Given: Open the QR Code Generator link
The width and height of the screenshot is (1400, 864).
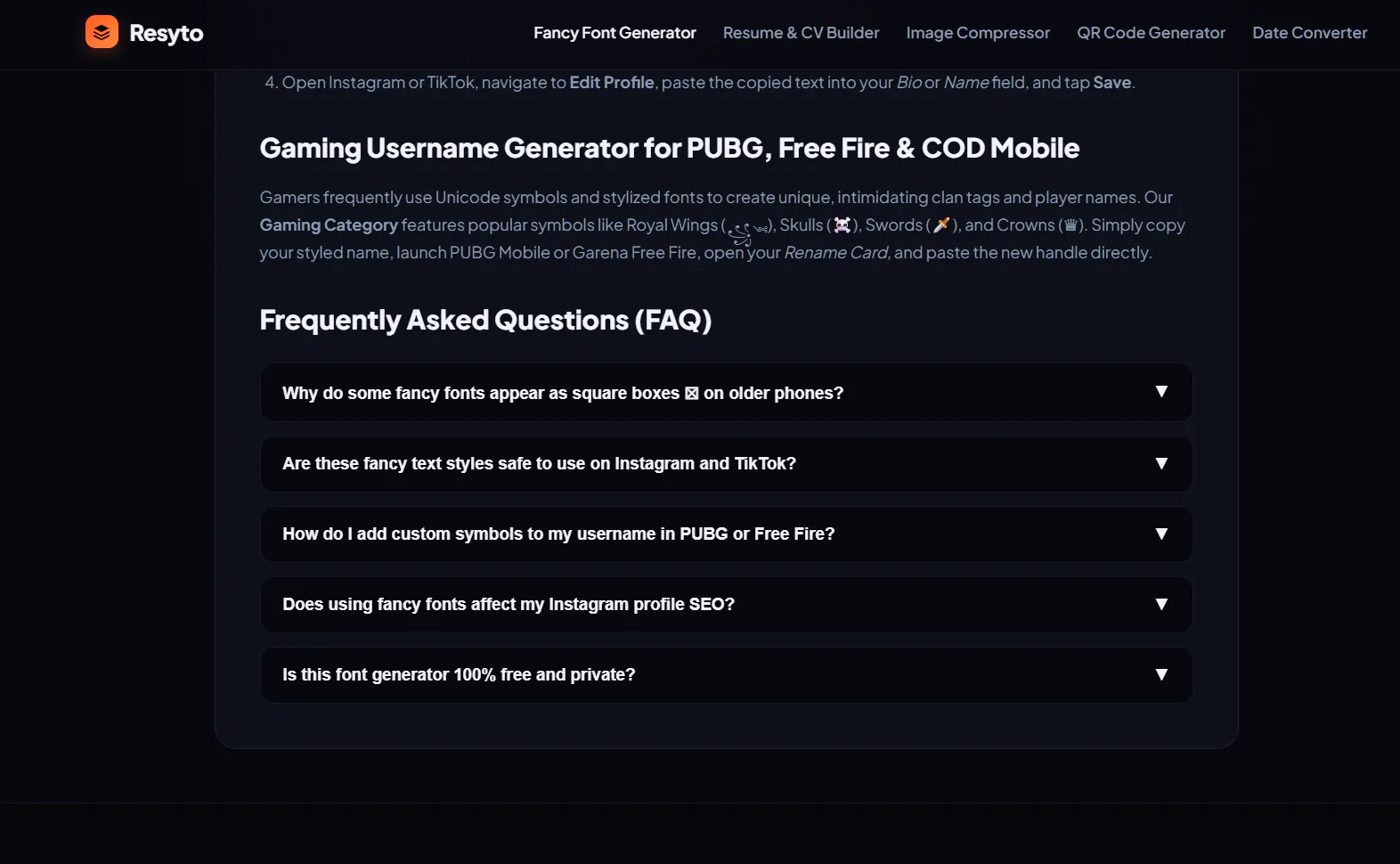Looking at the screenshot, I should [1151, 33].
